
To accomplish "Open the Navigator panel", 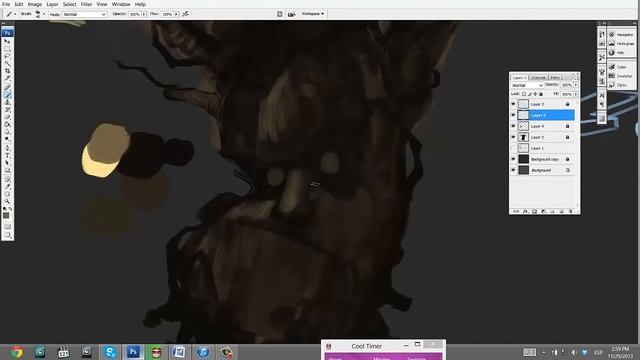I will [621, 34].
